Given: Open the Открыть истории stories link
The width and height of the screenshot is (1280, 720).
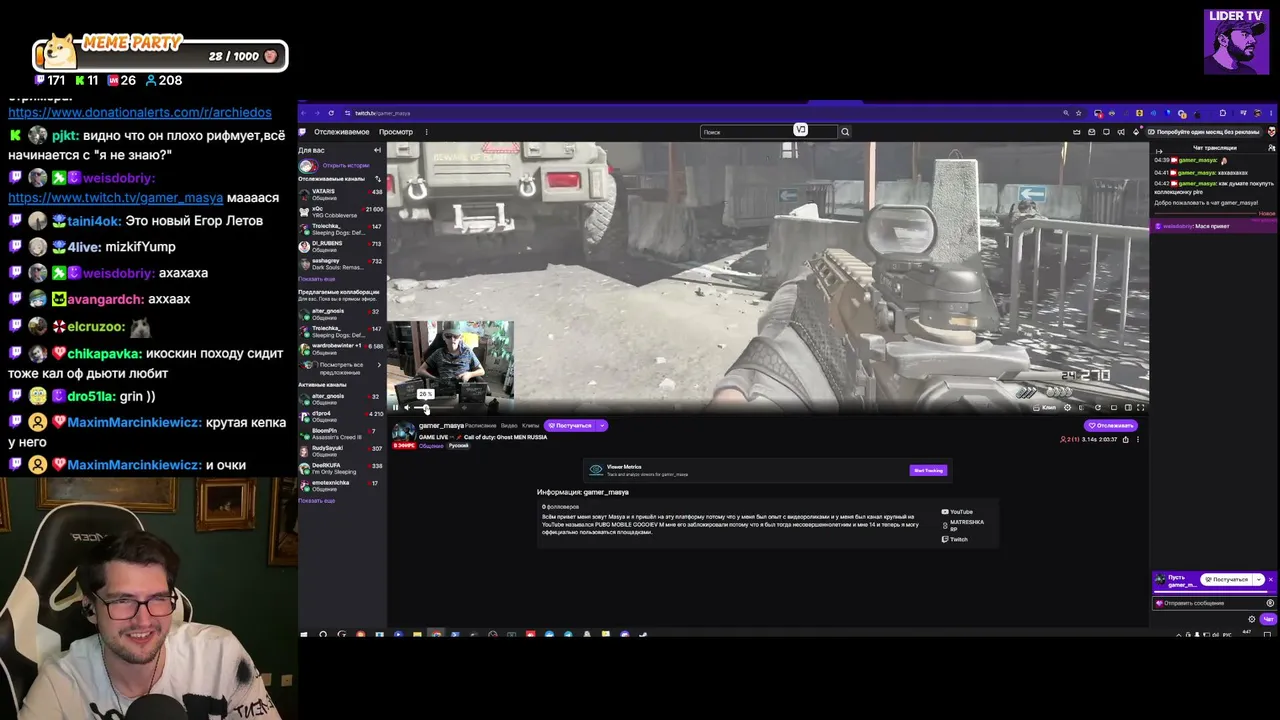Looking at the screenshot, I should pyautogui.click(x=345, y=165).
